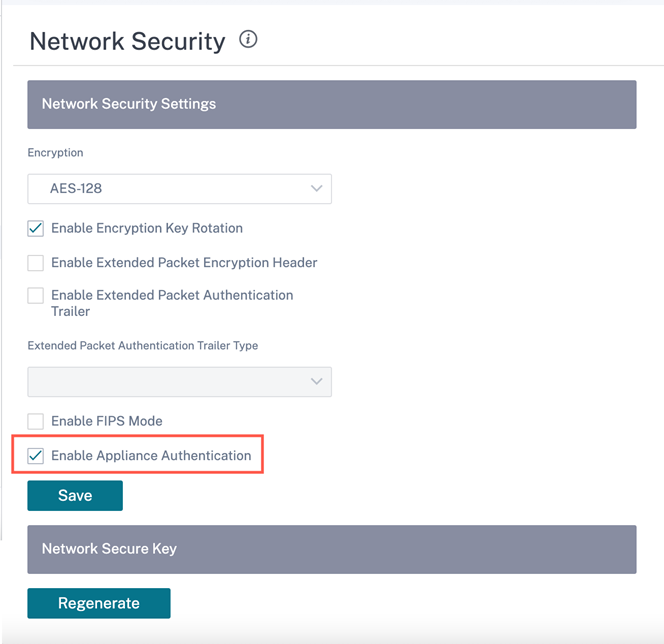Image resolution: width=664 pixels, height=644 pixels.
Task: Click the 'Encryption' field label
Action: coord(55,153)
